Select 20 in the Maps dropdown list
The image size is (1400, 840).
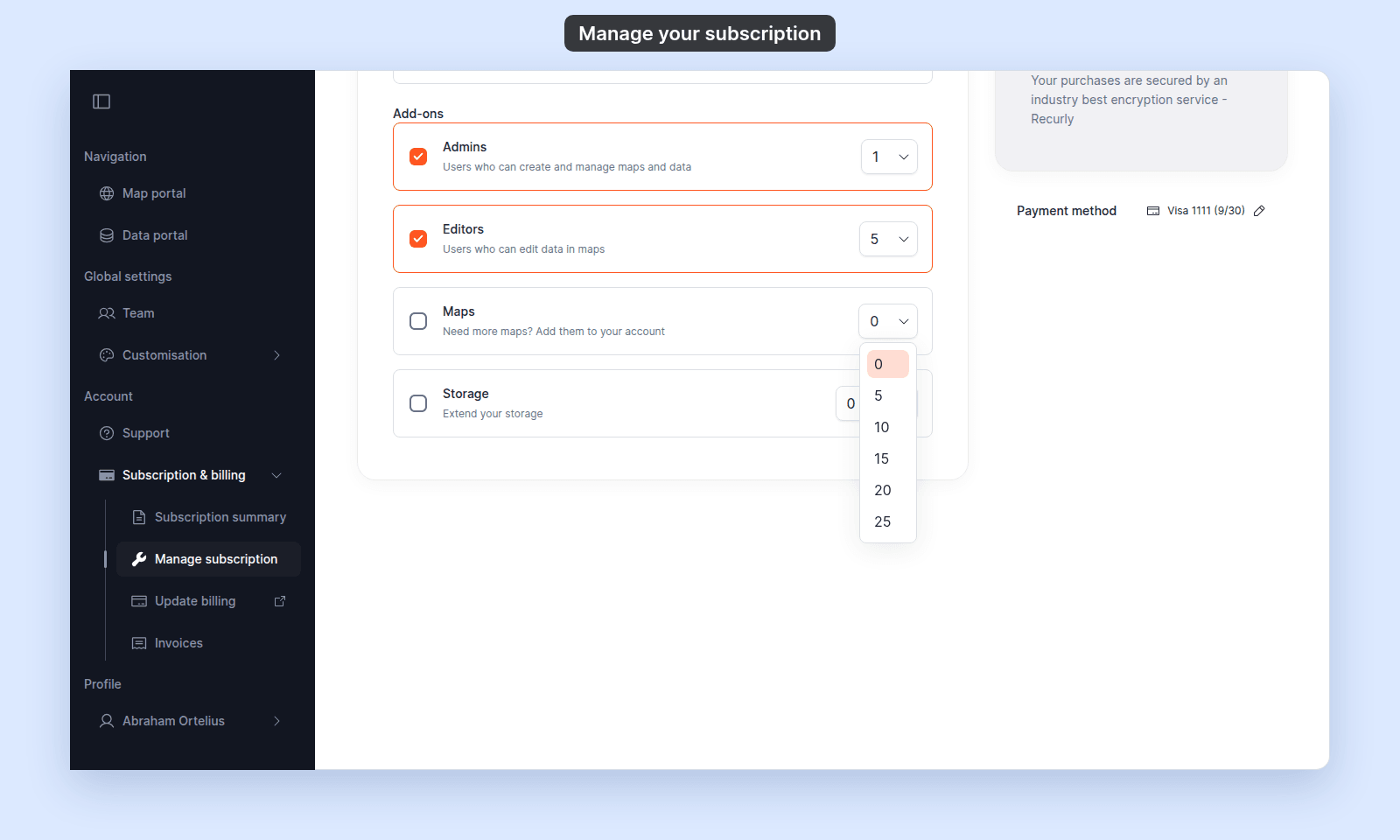pyautogui.click(x=888, y=490)
